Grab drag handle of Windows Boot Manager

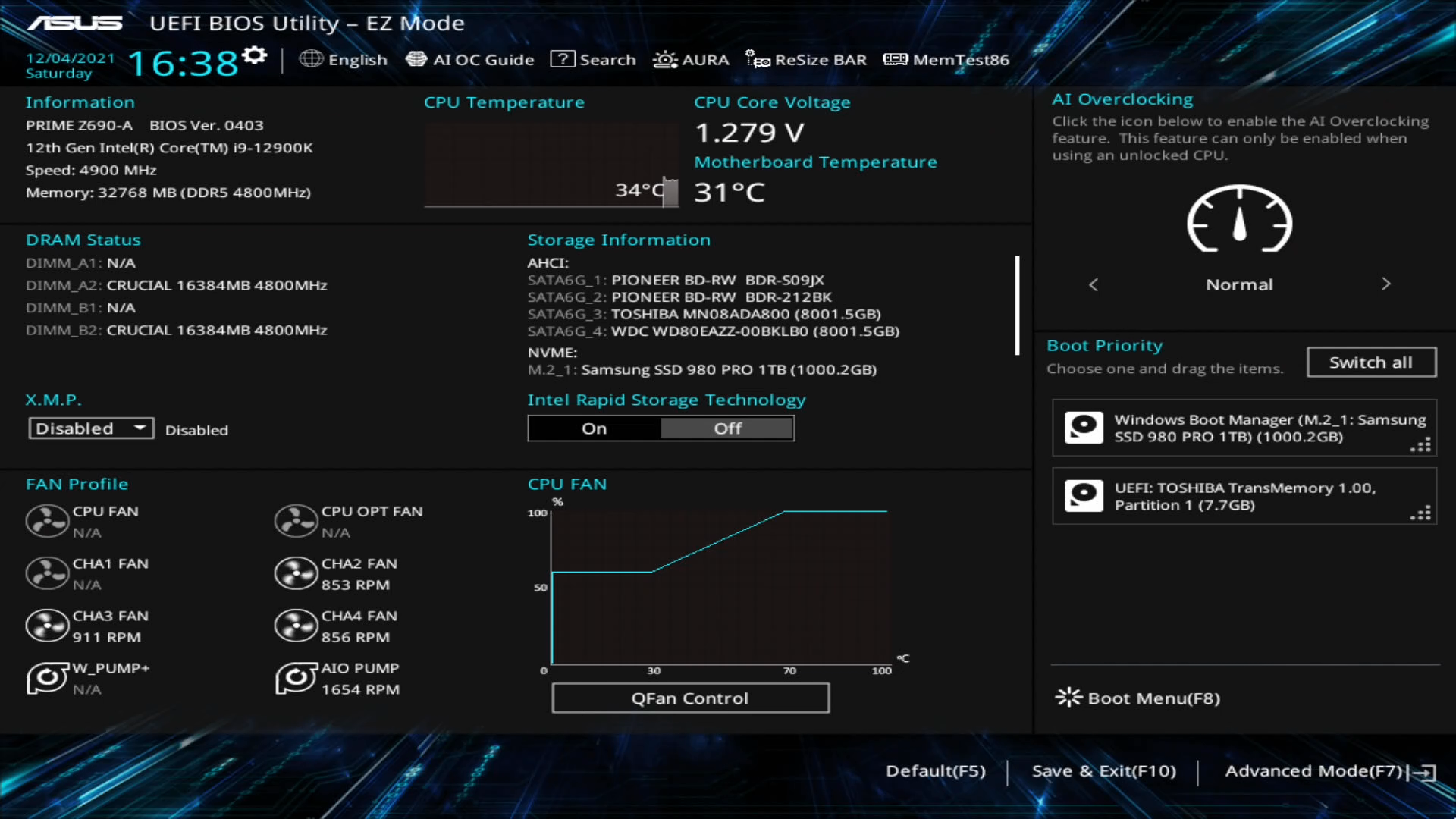point(1420,445)
